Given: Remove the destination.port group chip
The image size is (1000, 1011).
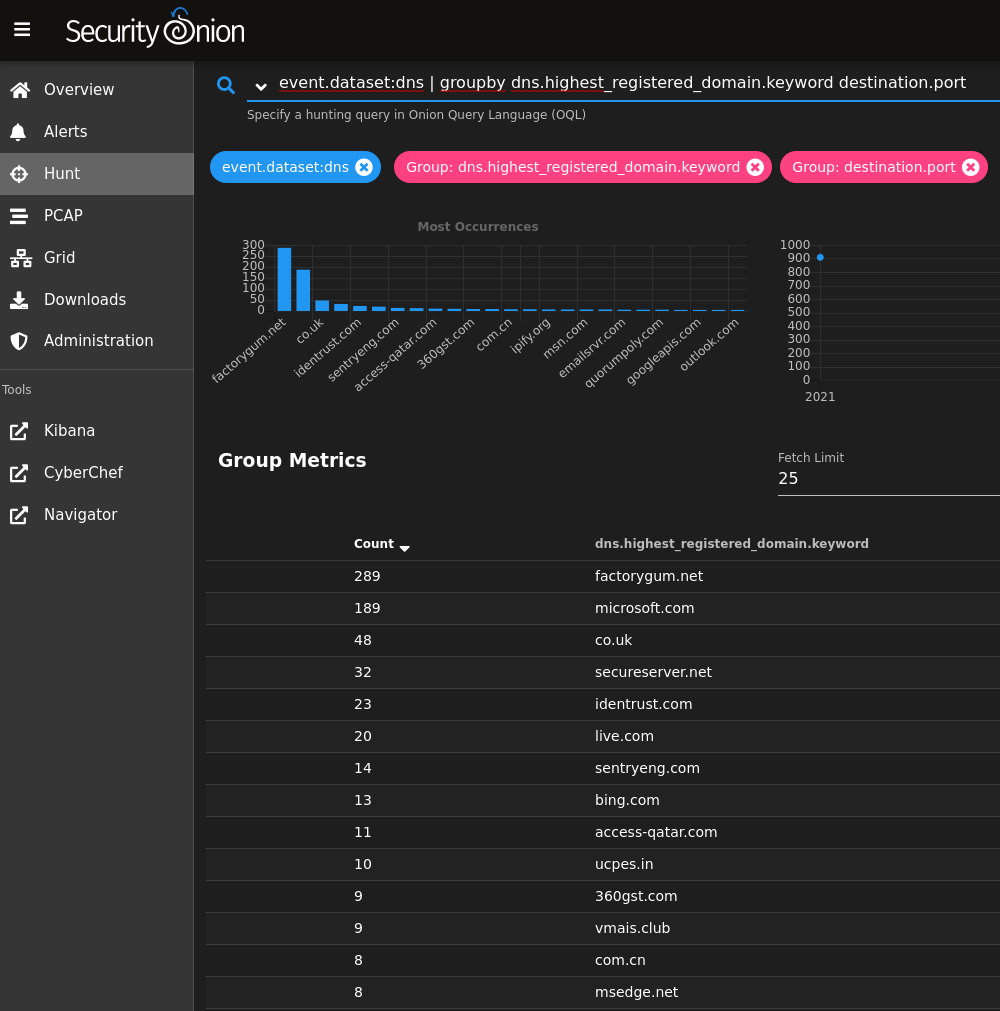Looking at the screenshot, I should pyautogui.click(x=970, y=168).
